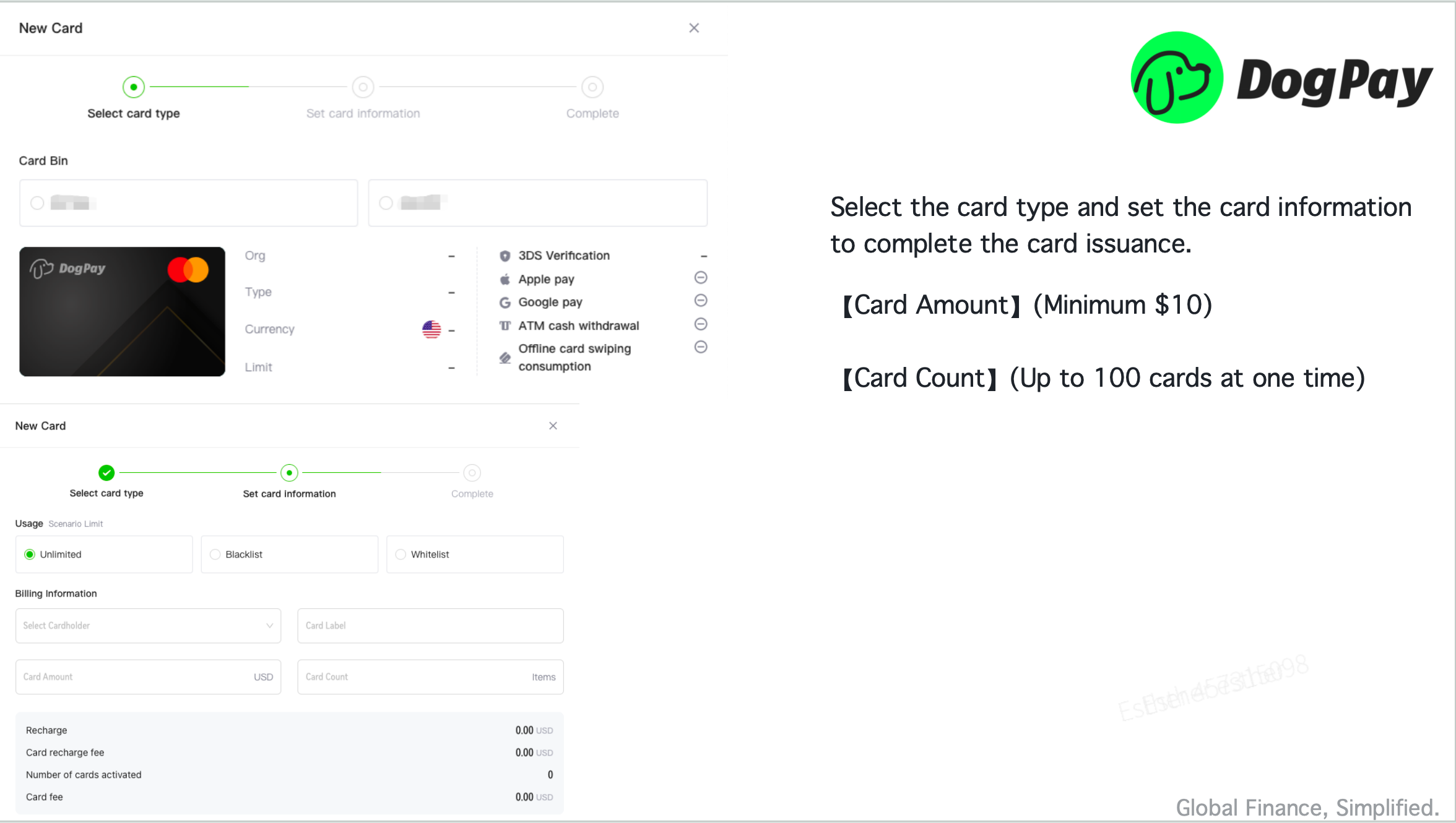This screenshot has height=823, width=1456.
Task: Click the DogPay logo on the black card
Action: 67,269
